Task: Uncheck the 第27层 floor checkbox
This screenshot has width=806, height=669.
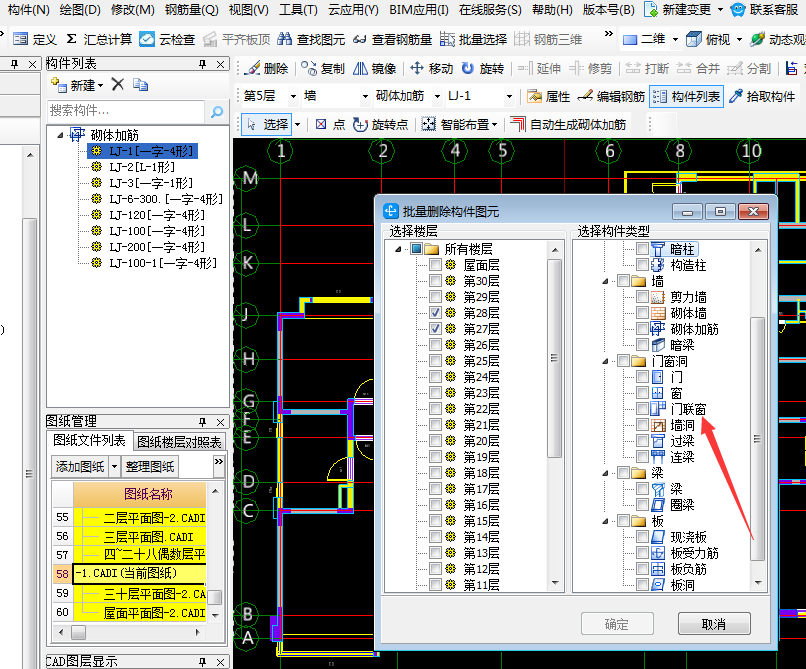Action: pos(435,329)
